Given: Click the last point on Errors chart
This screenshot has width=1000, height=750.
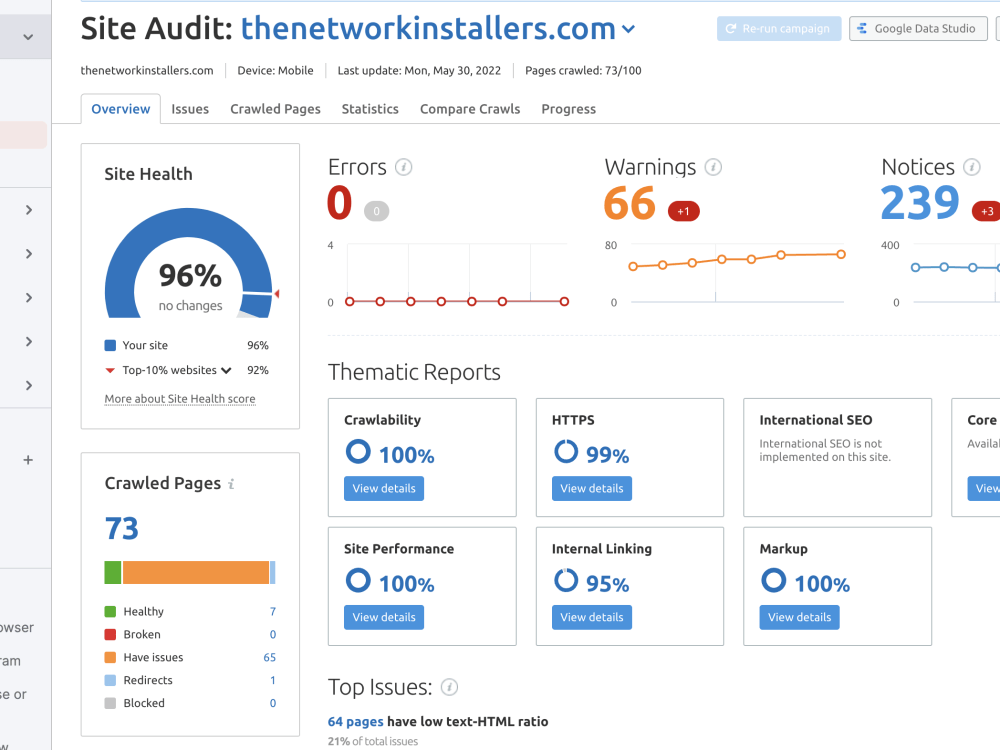Looking at the screenshot, I should click(x=564, y=302).
